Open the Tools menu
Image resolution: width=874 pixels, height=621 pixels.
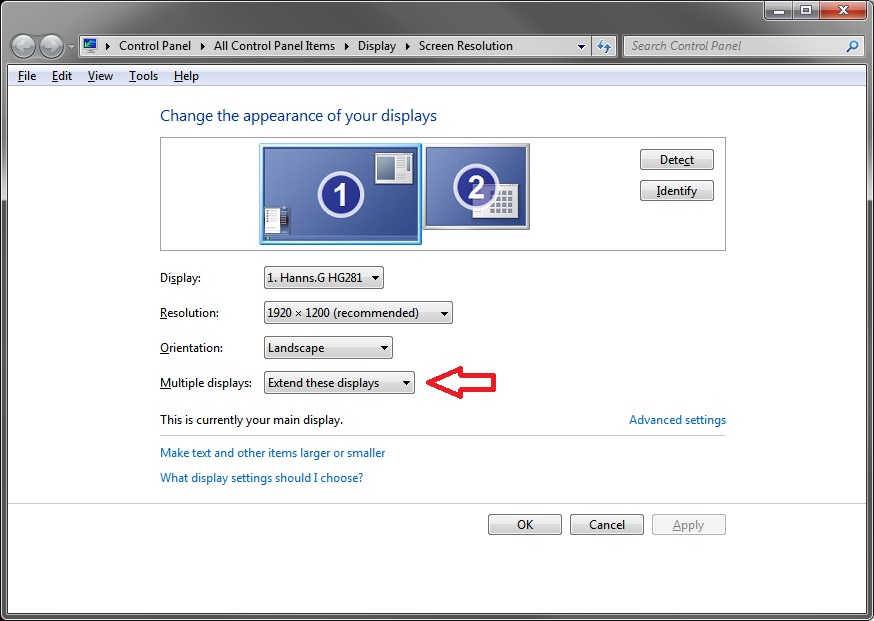[143, 76]
